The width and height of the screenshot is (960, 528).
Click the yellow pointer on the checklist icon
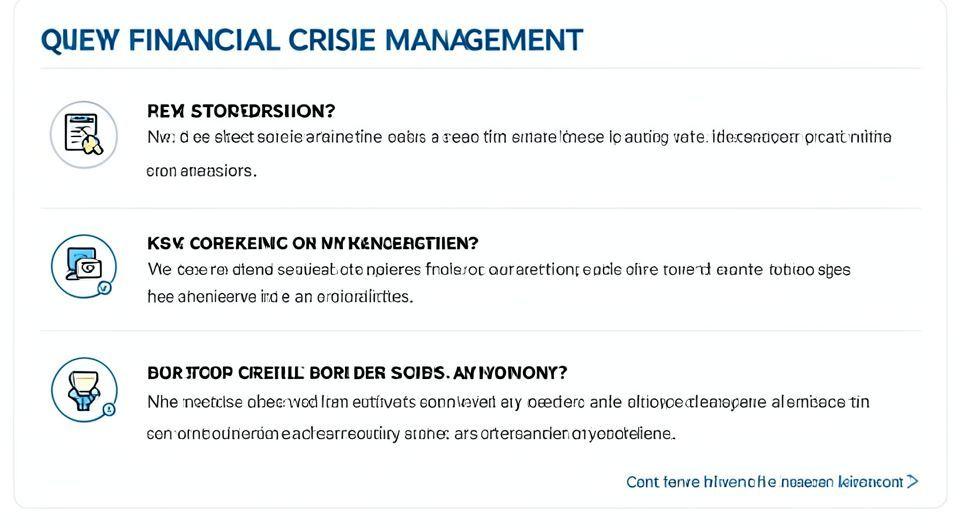pos(93,146)
